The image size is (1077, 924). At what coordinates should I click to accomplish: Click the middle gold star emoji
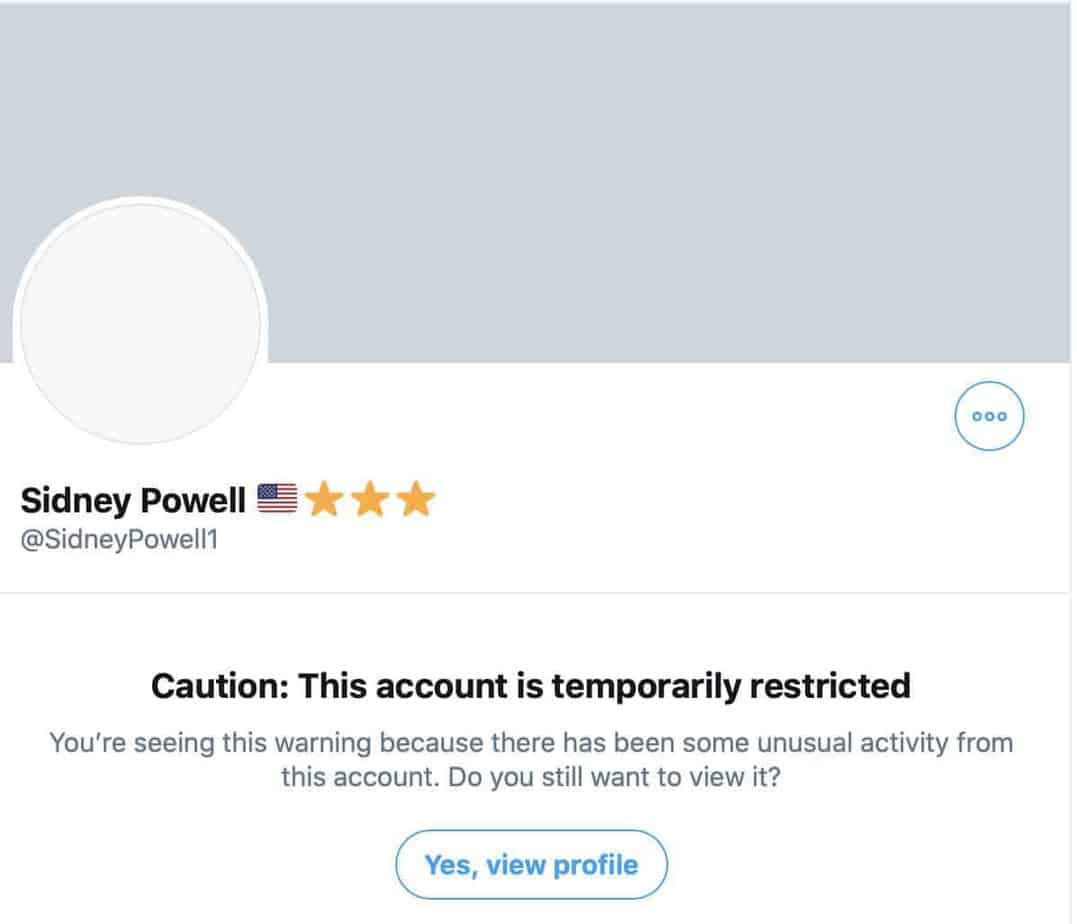[370, 498]
